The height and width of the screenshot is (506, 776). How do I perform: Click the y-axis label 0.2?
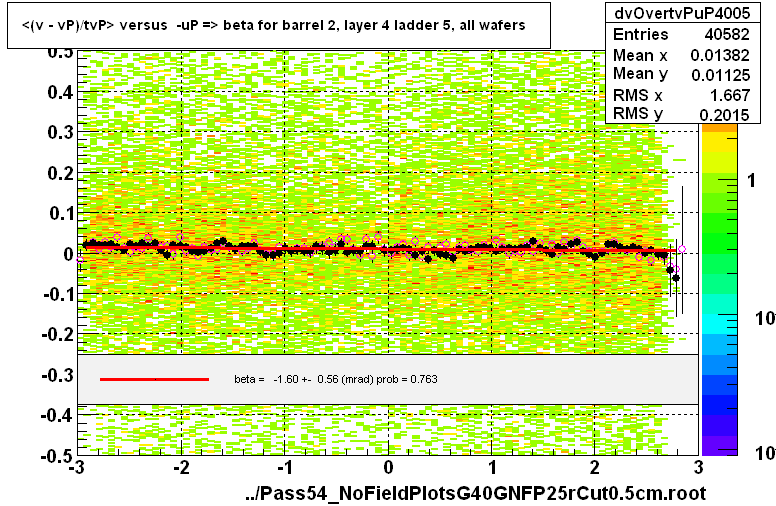tap(60, 173)
